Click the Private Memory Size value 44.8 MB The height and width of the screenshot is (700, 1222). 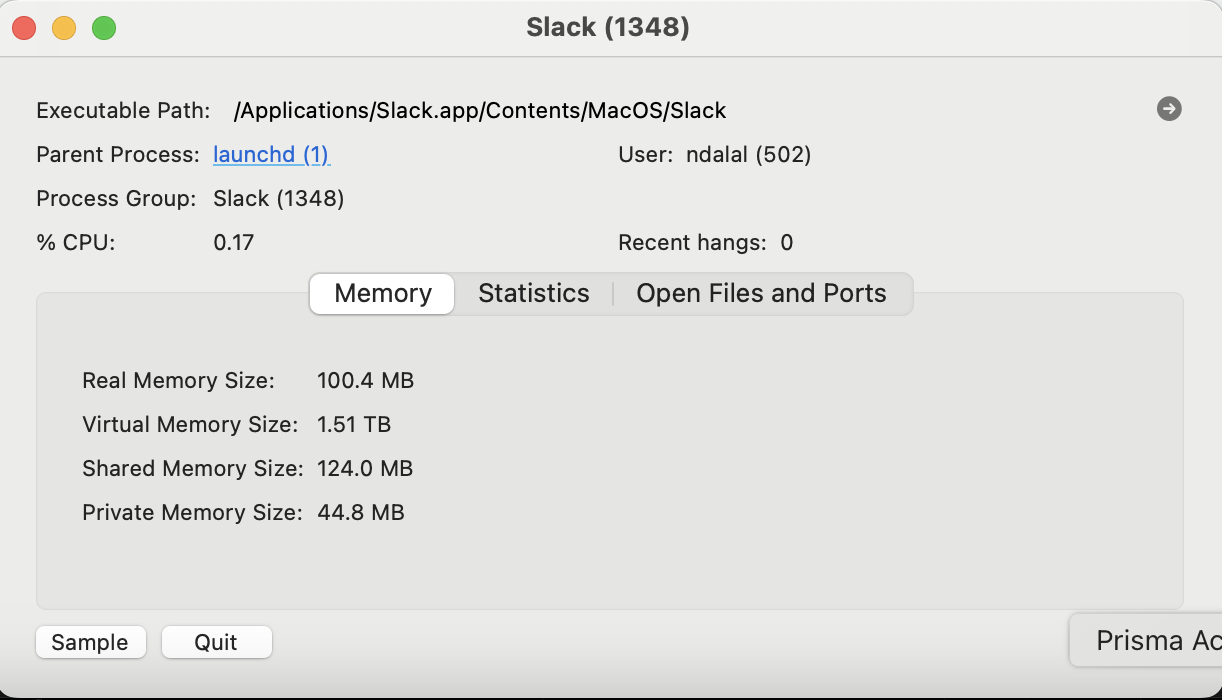pos(360,513)
